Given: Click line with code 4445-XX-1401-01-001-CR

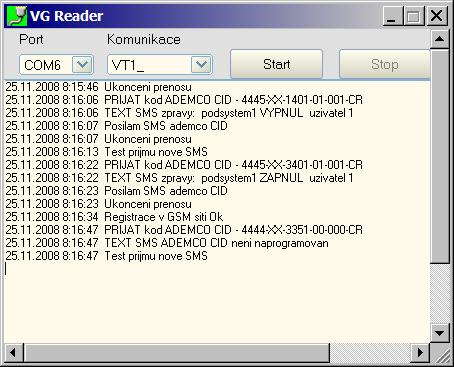Looking at the screenshot, I should [184, 100].
